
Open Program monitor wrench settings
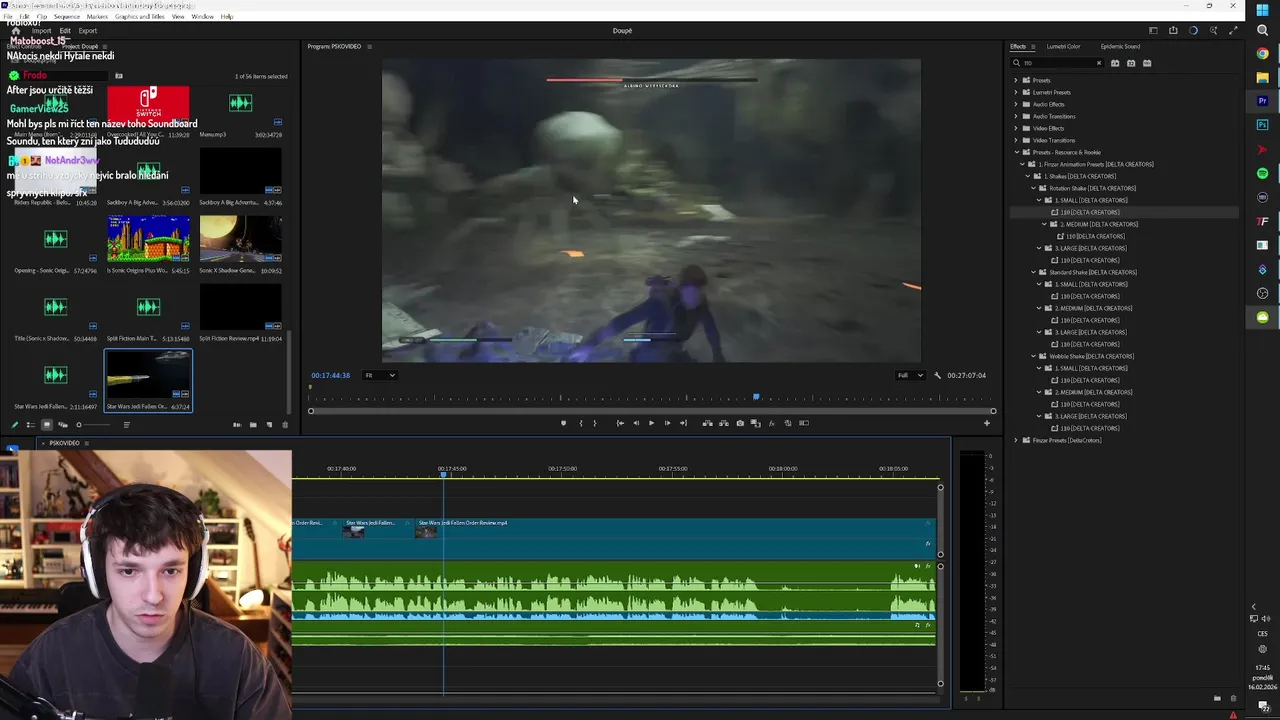[x=937, y=375]
